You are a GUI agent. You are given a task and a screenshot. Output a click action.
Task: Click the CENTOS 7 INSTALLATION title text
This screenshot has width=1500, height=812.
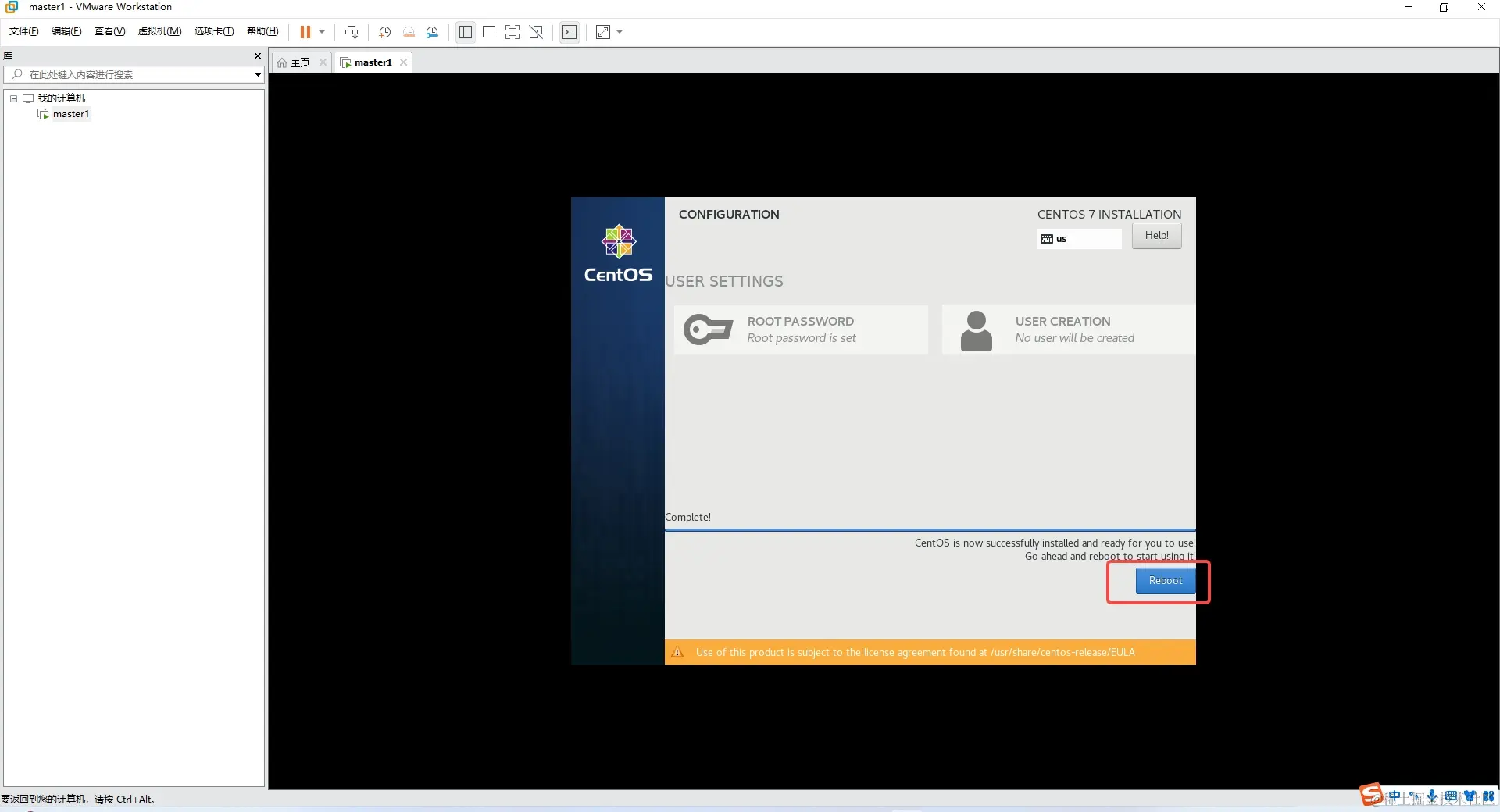click(x=1109, y=215)
